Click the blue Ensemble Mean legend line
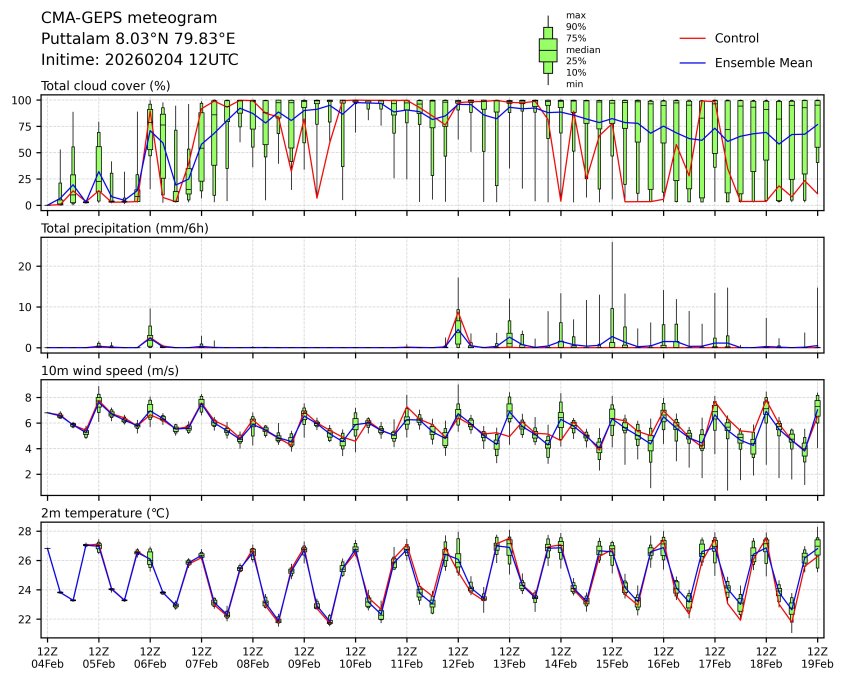 [693, 63]
